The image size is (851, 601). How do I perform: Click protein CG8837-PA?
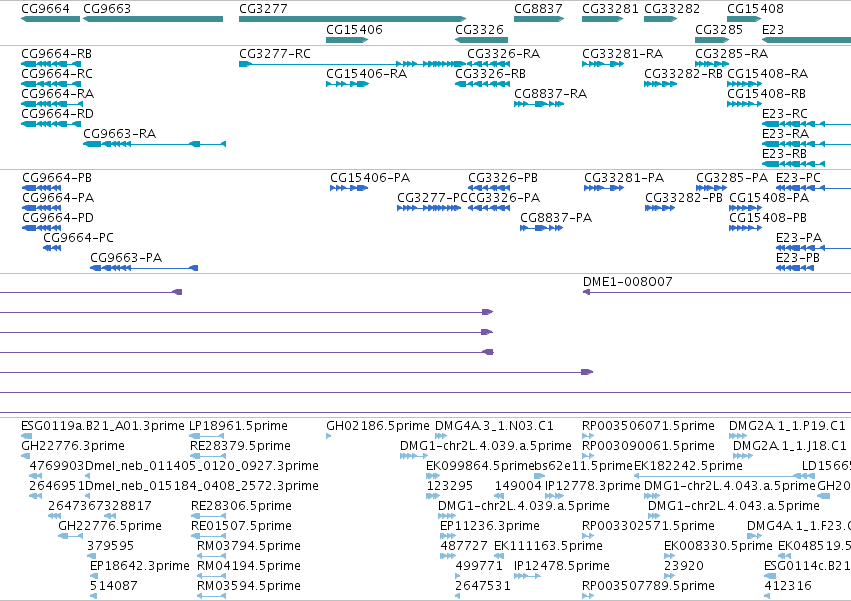[x=556, y=218]
